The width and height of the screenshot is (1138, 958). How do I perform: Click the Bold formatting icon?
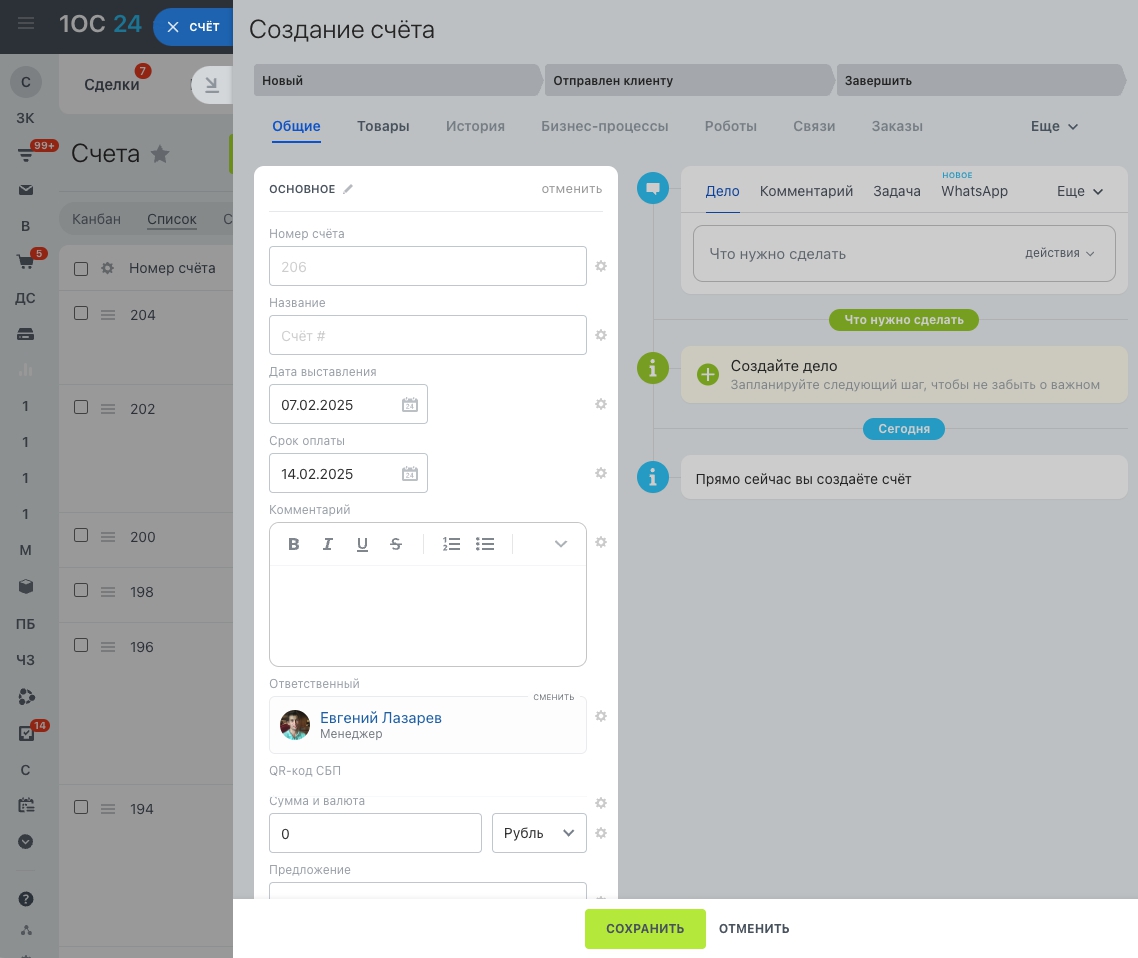click(294, 544)
